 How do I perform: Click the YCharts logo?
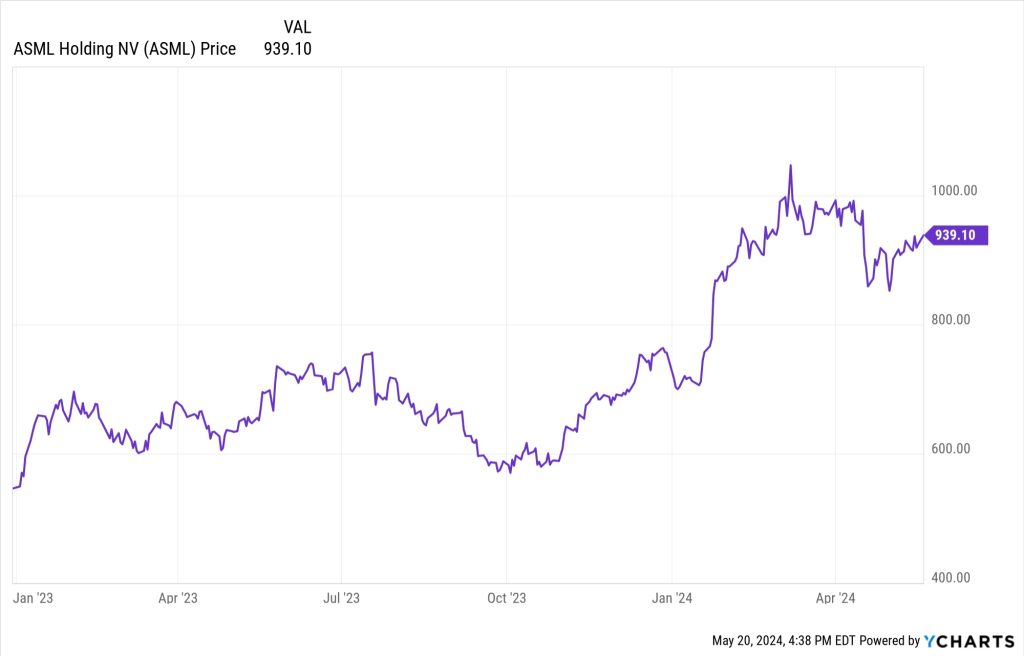coord(968,640)
